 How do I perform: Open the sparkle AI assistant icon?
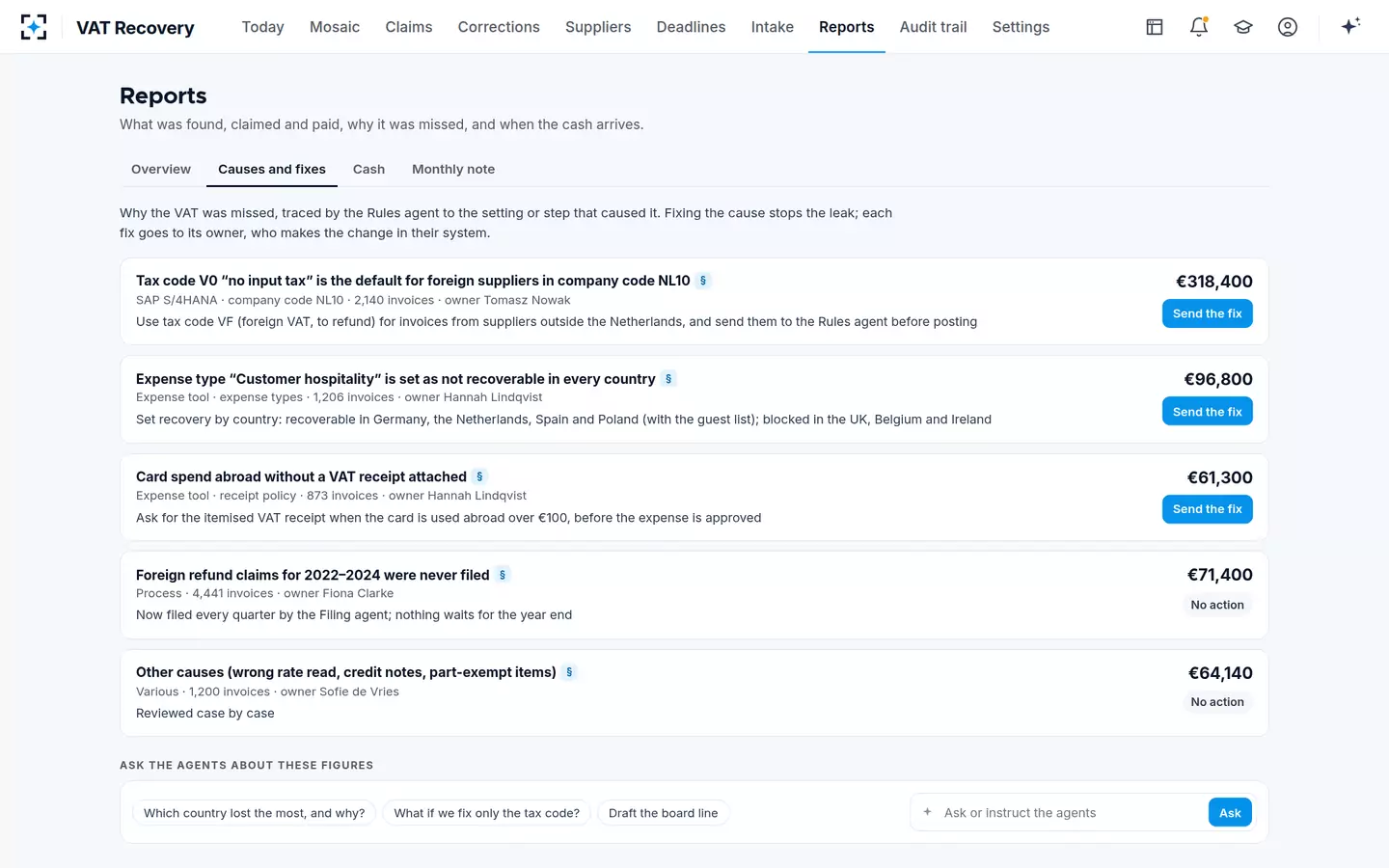[x=1350, y=27]
